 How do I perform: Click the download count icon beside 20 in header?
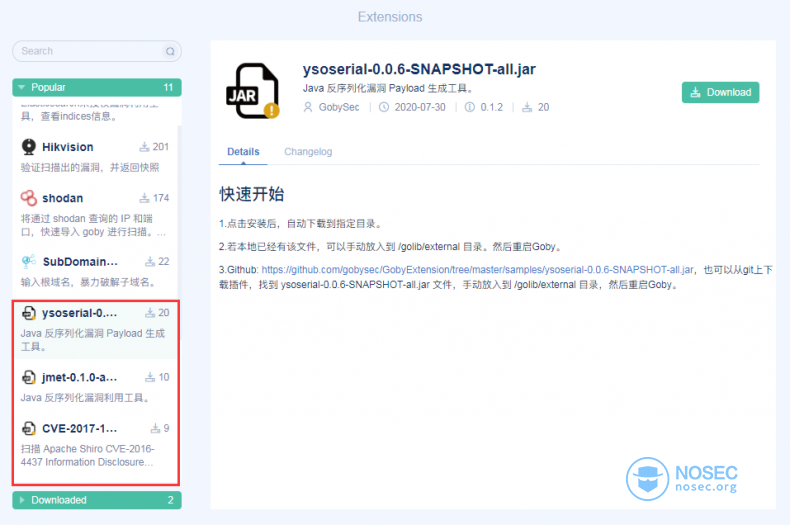click(527, 107)
